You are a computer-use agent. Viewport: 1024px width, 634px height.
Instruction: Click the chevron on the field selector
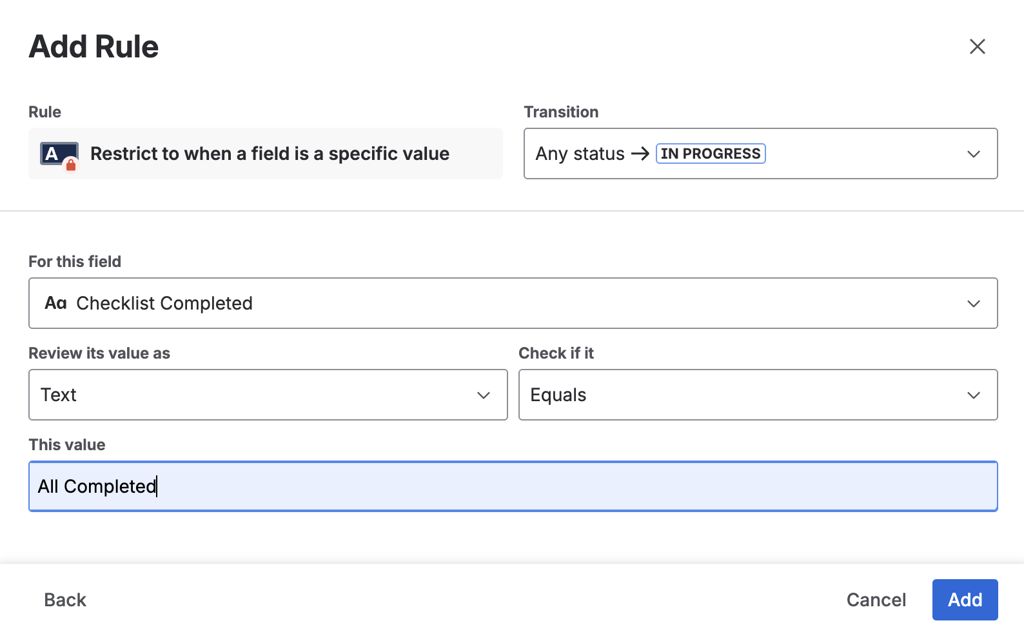[x=973, y=302]
